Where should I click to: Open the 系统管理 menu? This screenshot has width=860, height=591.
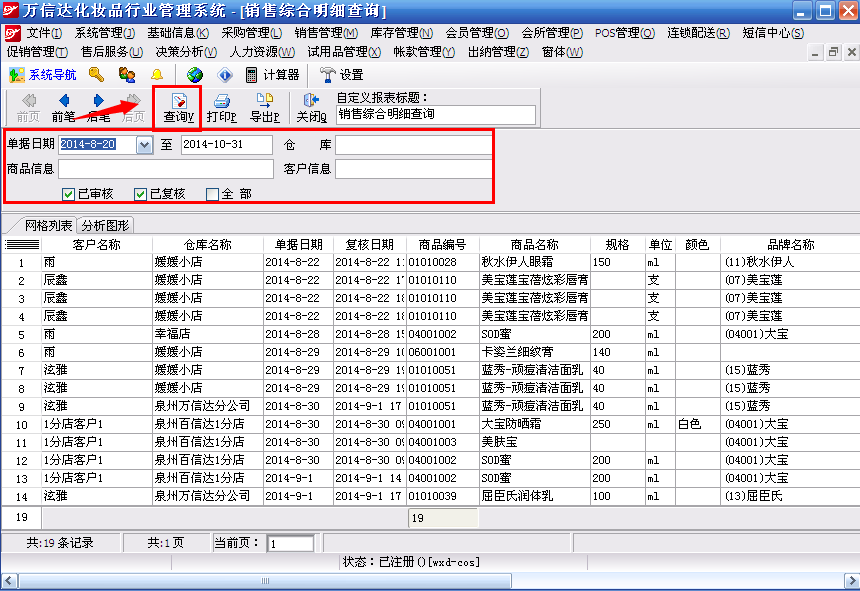click(x=104, y=33)
